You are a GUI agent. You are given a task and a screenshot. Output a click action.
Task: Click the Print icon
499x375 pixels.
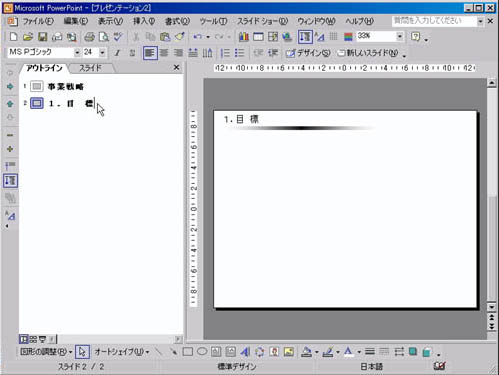point(89,37)
